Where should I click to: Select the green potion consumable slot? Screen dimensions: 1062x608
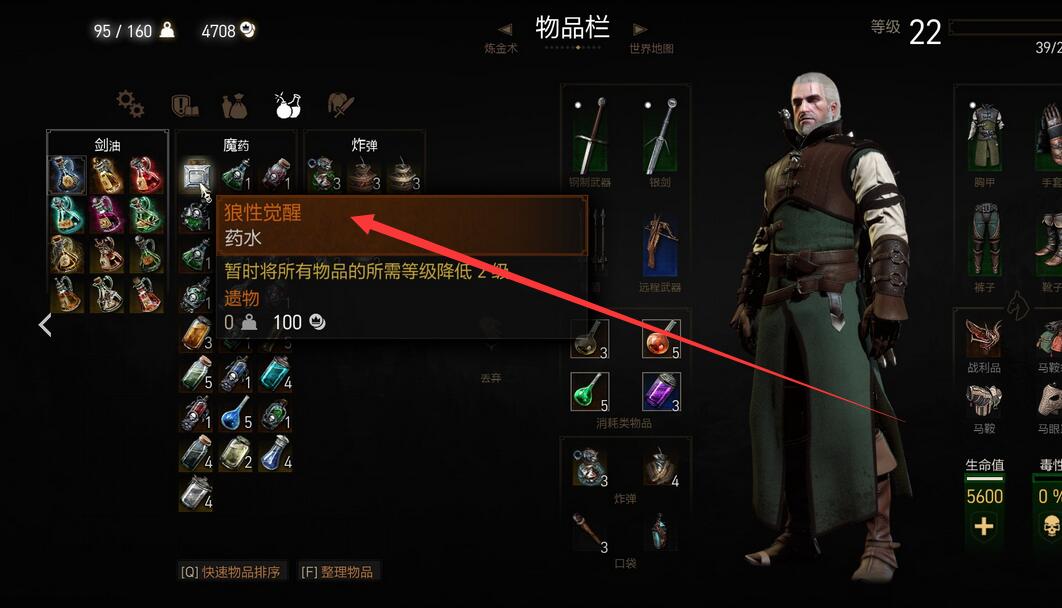tap(590, 391)
